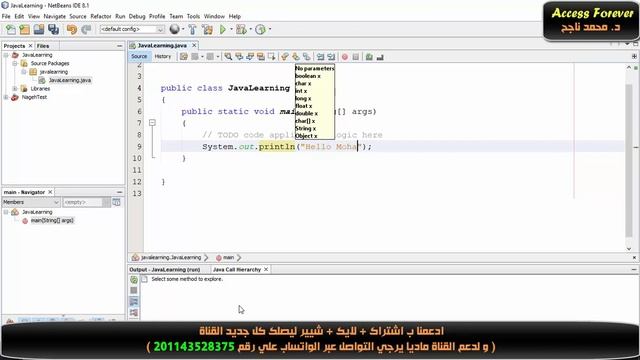
Task: Click the Uncomment icon in editor toolbar
Action: point(380,57)
